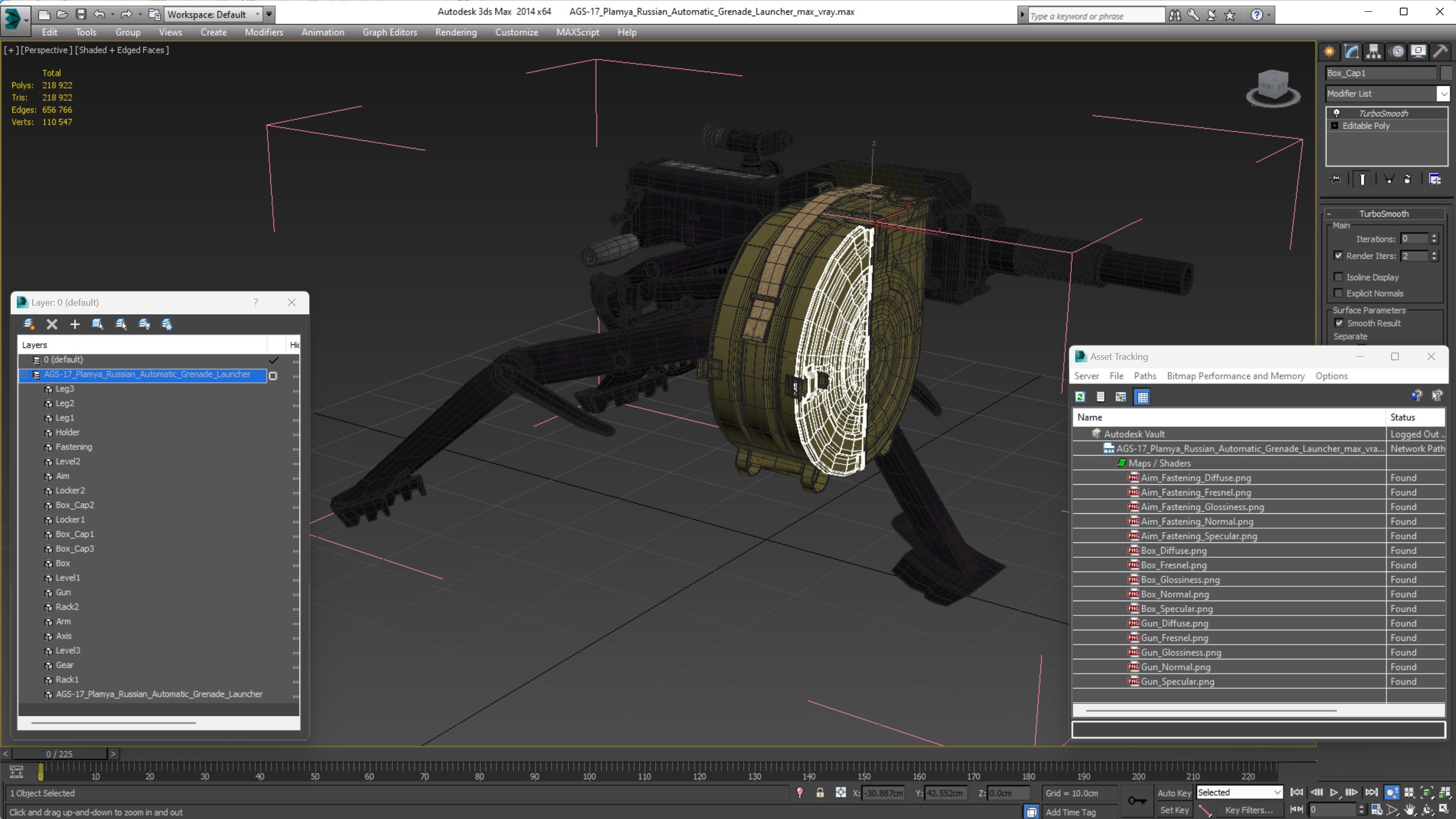The height and width of the screenshot is (819, 1456).
Task: Open the Graph Editors menu
Action: pyautogui.click(x=390, y=32)
